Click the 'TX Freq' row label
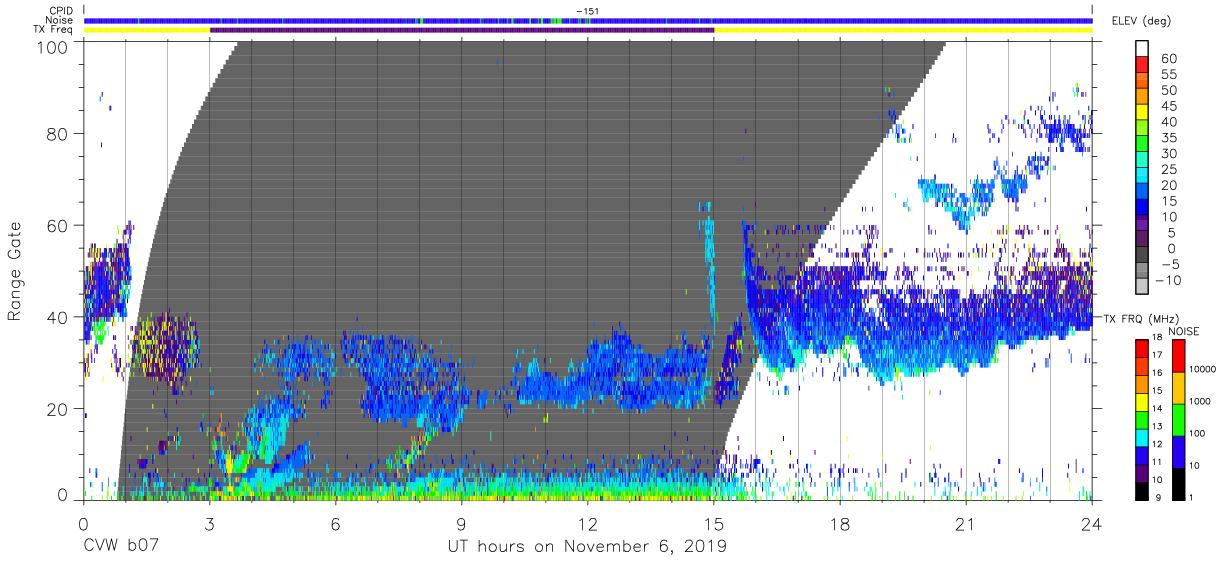 54,30
